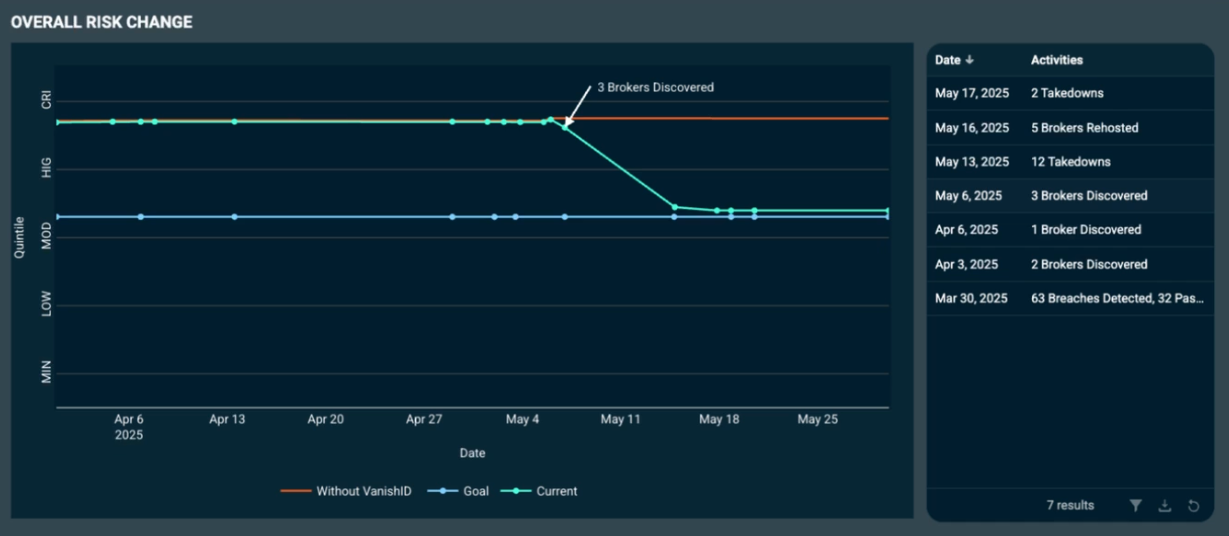Click the Apr 3, 2025 date cell
1229x536 pixels.
[x=967, y=264]
